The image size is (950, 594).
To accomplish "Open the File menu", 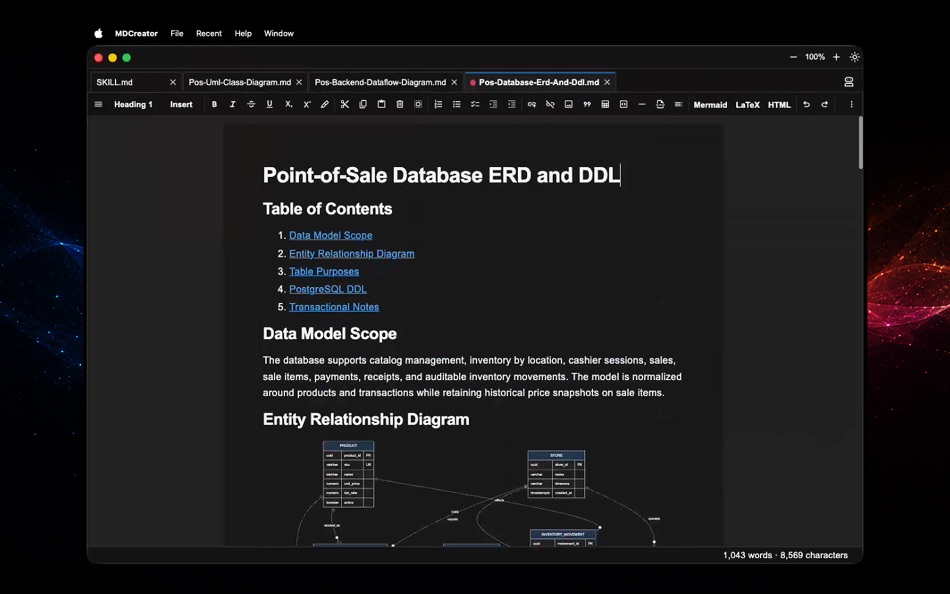I will [177, 33].
